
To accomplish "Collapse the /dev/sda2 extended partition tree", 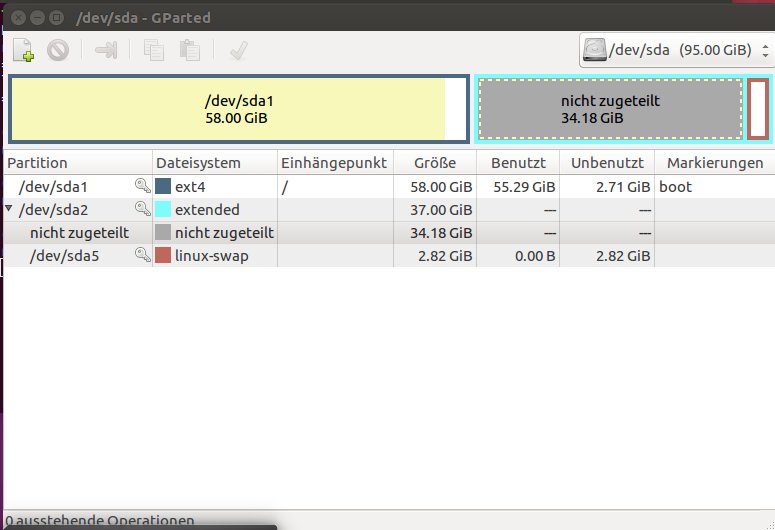I will point(8,209).
